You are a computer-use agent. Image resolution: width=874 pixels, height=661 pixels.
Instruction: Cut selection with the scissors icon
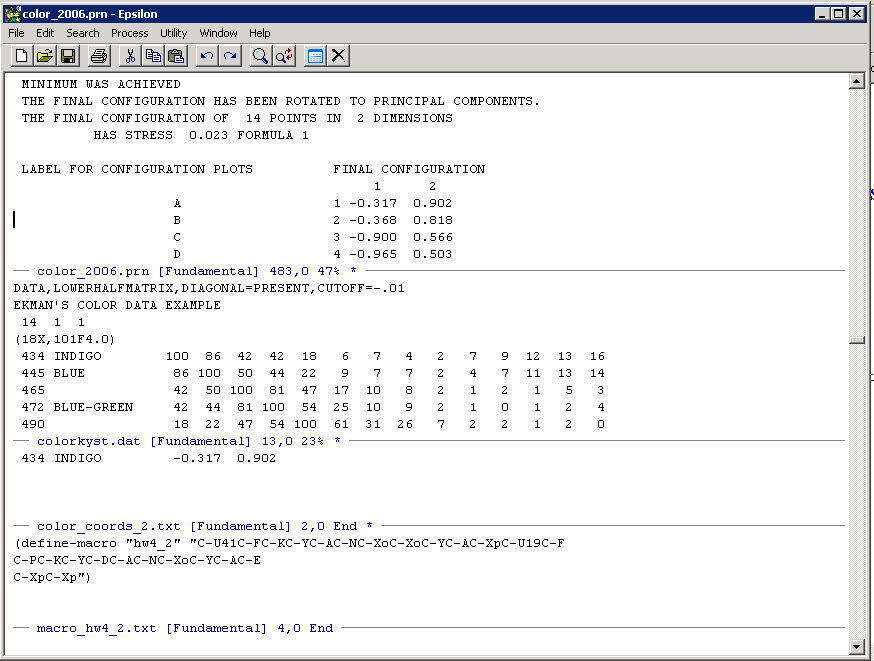tap(130, 56)
